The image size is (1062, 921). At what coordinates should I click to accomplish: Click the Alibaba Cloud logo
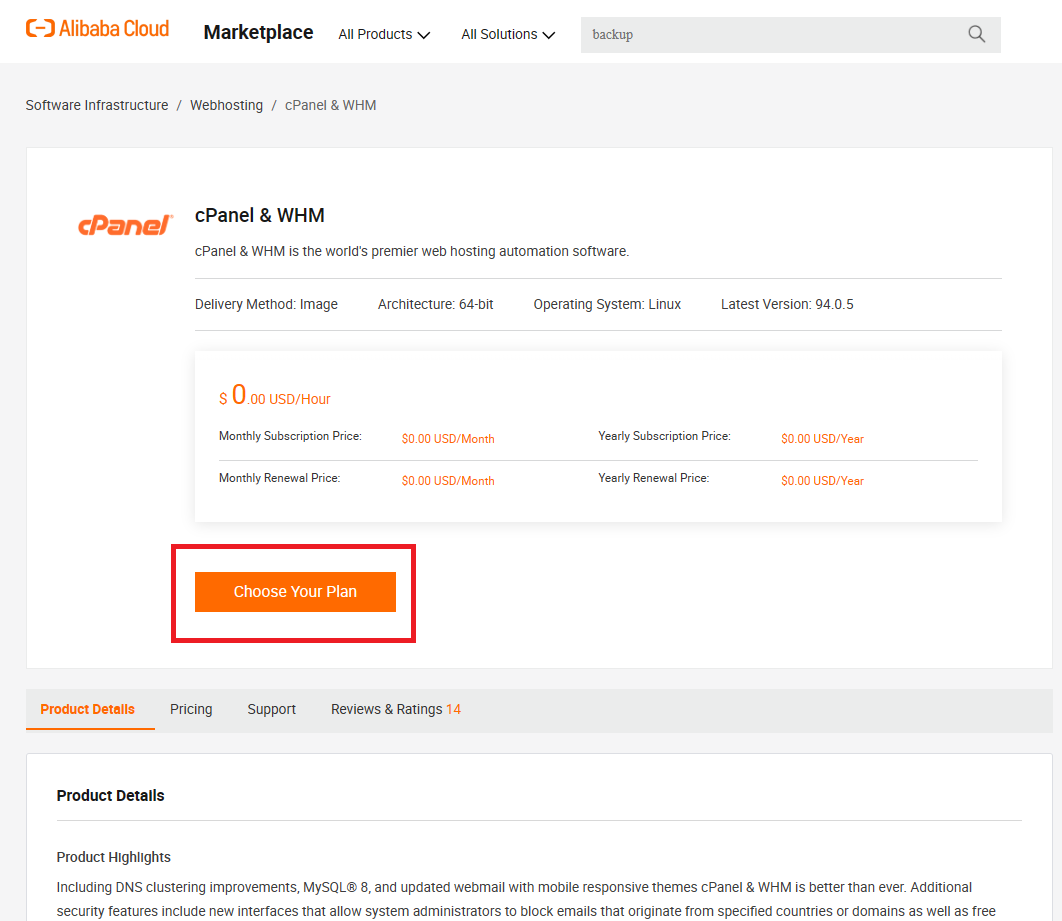(x=98, y=29)
